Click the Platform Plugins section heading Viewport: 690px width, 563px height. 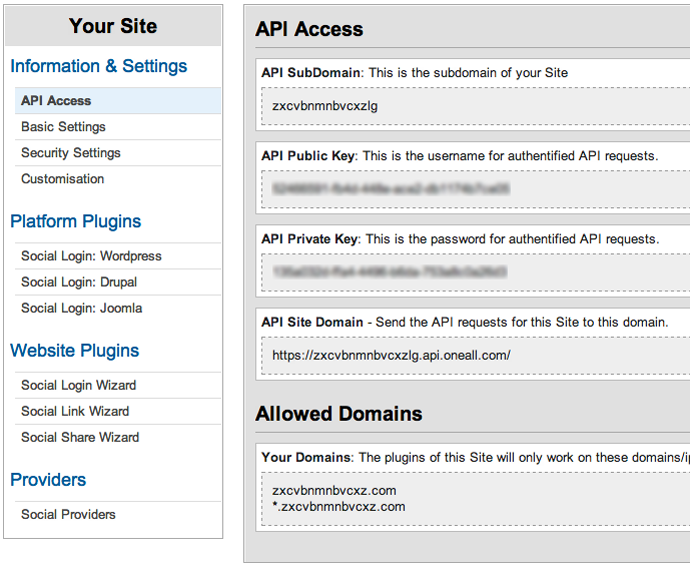point(76,221)
